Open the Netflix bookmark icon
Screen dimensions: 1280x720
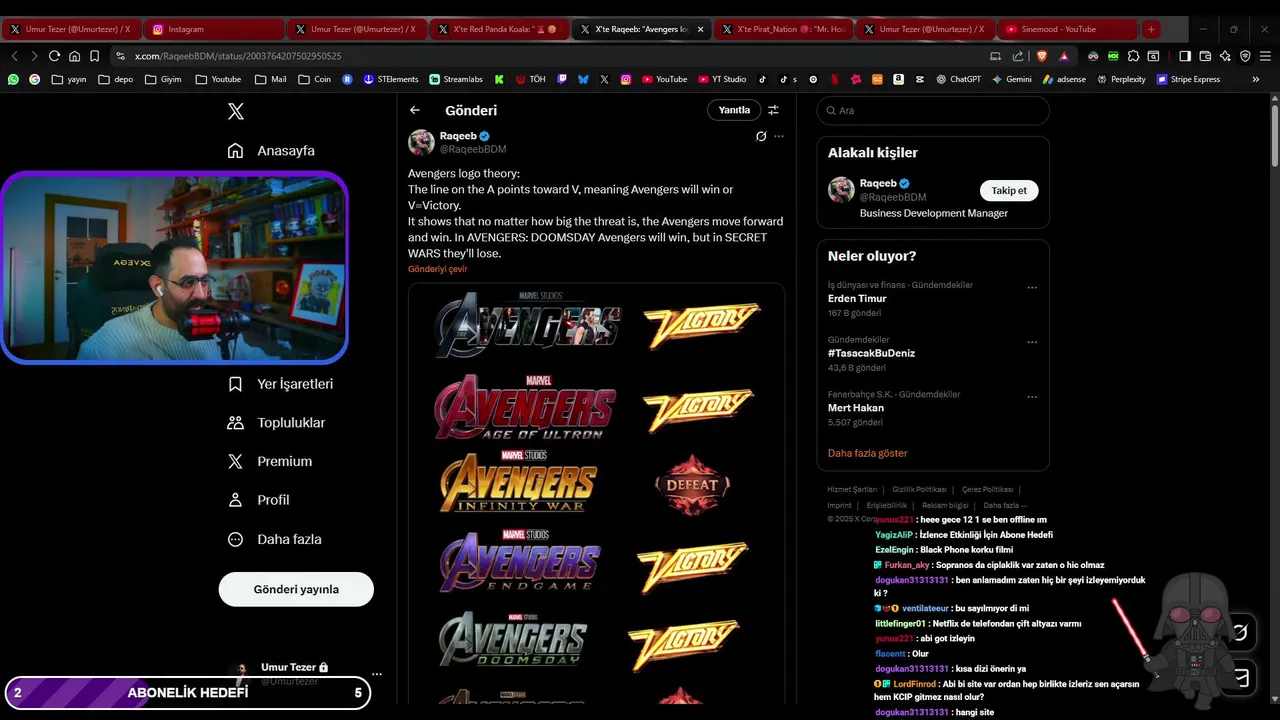click(x=835, y=79)
